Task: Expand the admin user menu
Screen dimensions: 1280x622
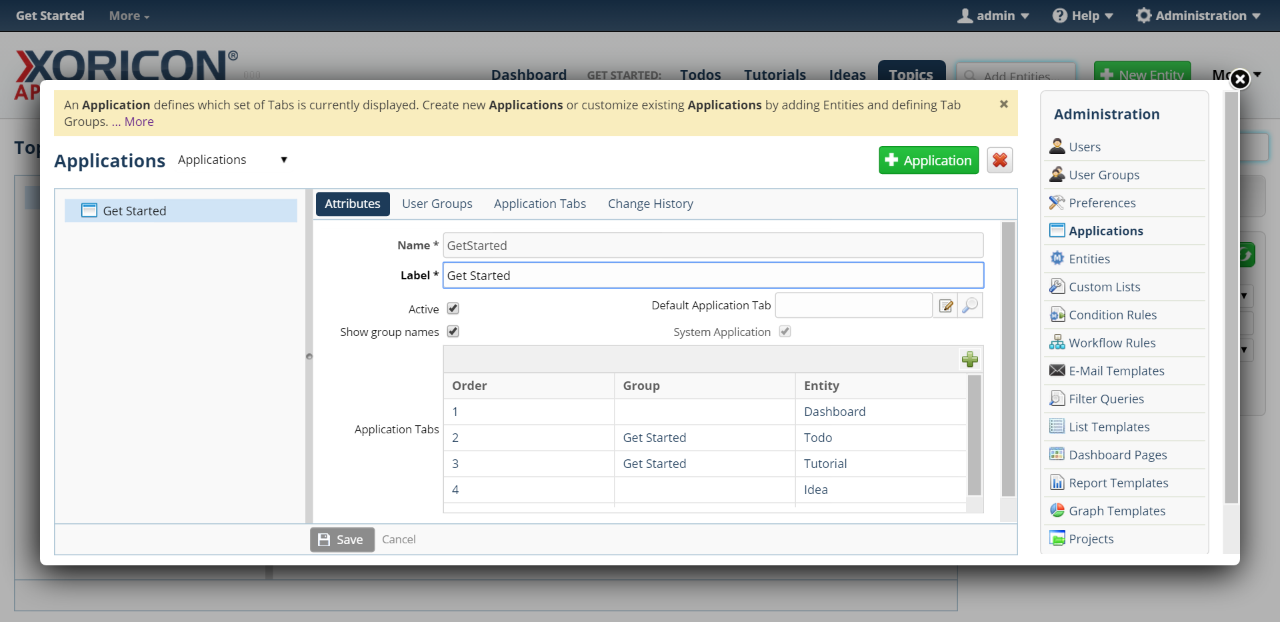Action: [993, 16]
